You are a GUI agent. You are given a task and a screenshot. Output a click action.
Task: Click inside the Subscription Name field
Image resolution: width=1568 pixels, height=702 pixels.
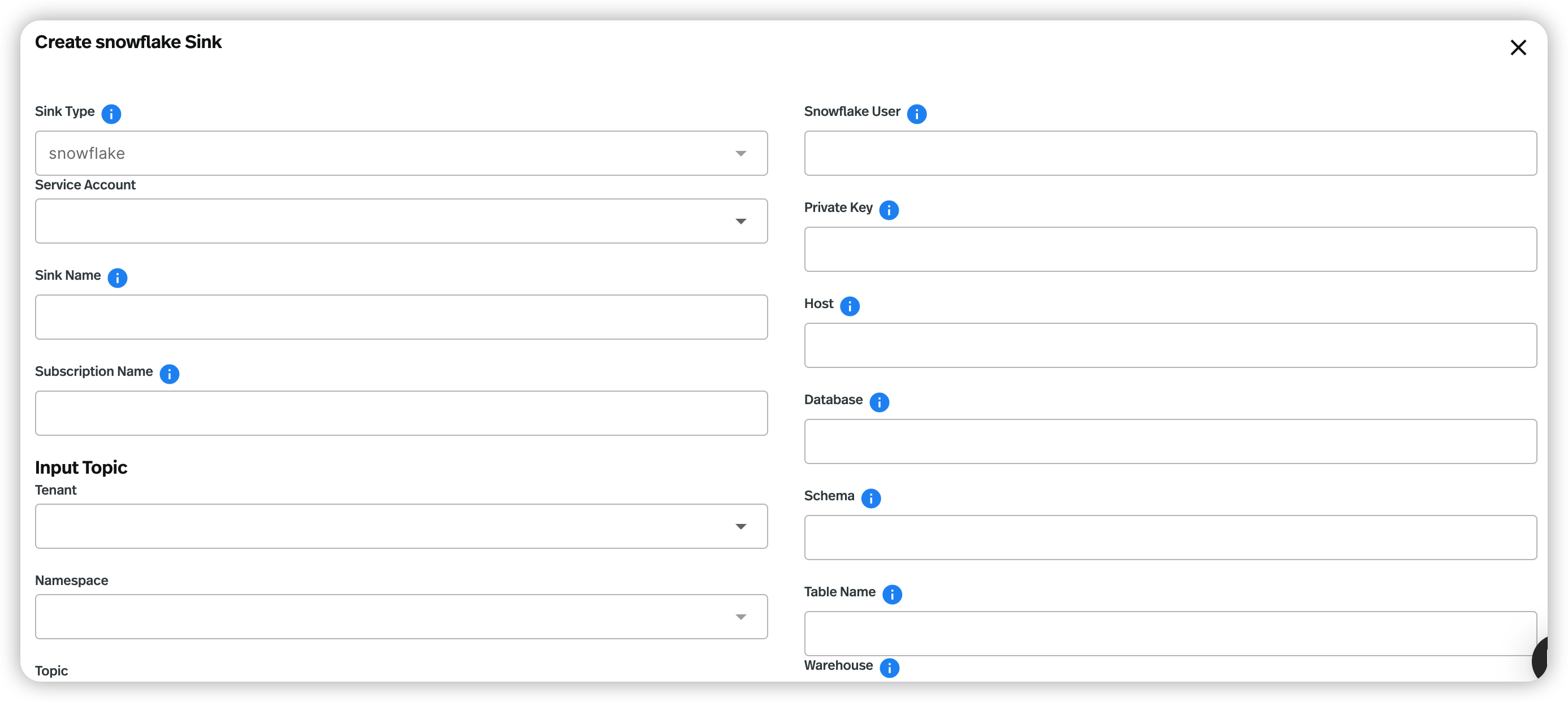click(x=402, y=413)
